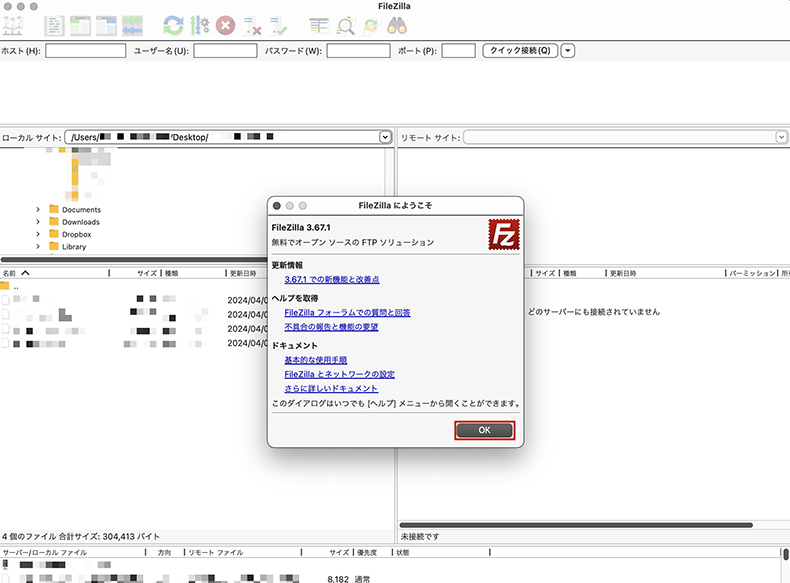
Task: Expand the Library tree node
Action: [38, 246]
